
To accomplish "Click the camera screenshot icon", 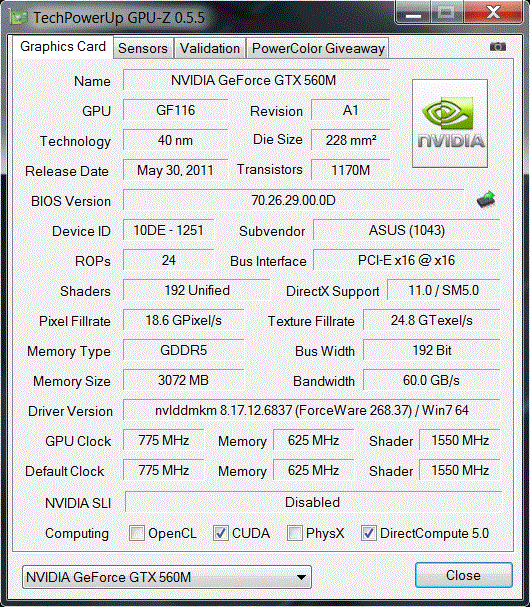I will tap(497, 47).
